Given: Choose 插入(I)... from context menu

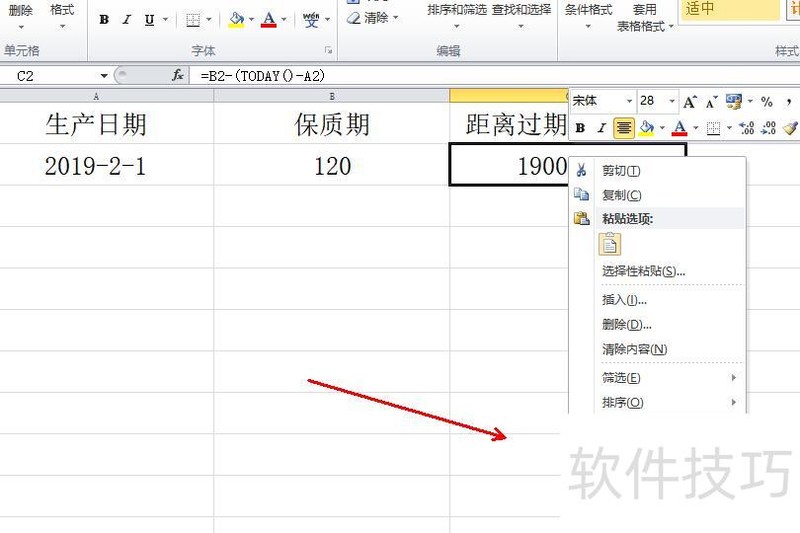Looking at the screenshot, I should tap(657, 300).
